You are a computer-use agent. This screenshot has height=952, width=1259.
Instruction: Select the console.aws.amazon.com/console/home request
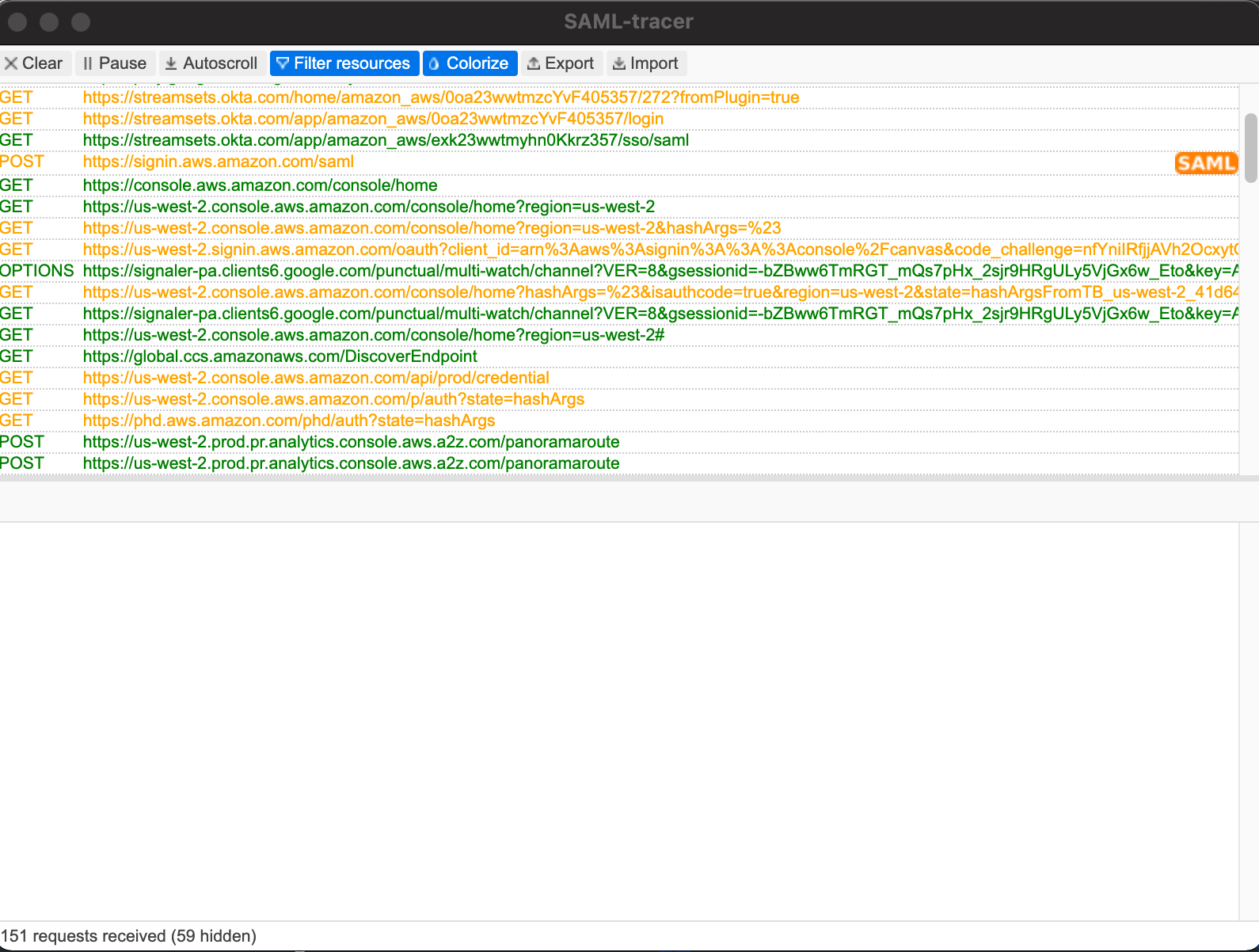[619, 185]
